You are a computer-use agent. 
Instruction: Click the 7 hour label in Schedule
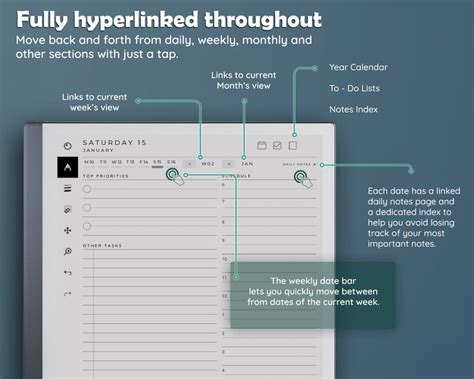[223, 202]
